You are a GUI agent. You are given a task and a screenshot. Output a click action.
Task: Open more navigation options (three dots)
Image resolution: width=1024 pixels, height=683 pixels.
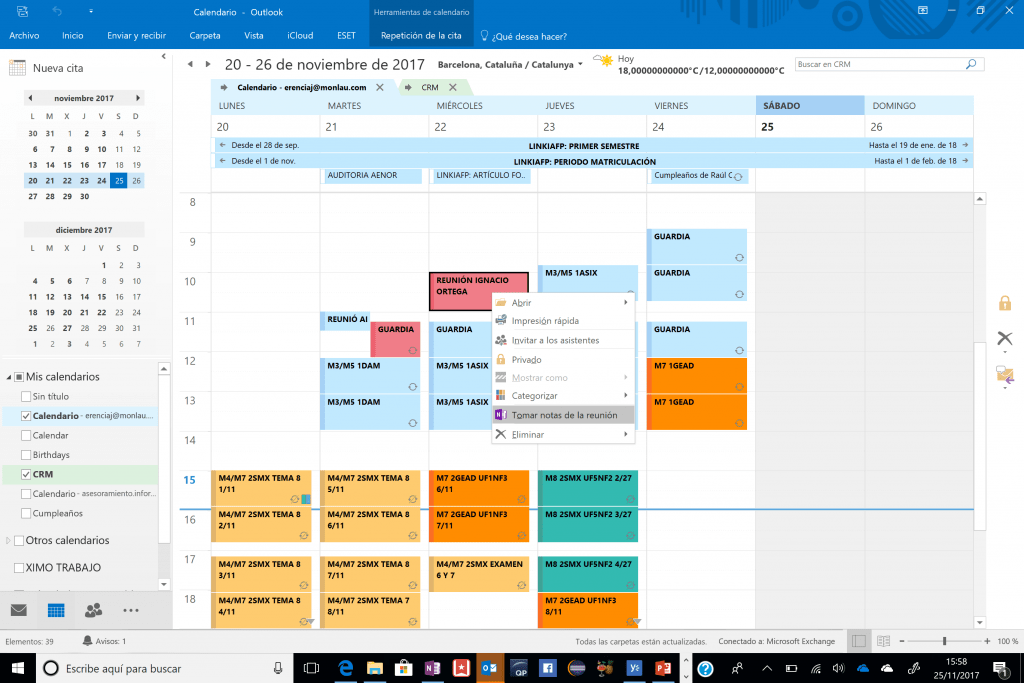coord(131,611)
